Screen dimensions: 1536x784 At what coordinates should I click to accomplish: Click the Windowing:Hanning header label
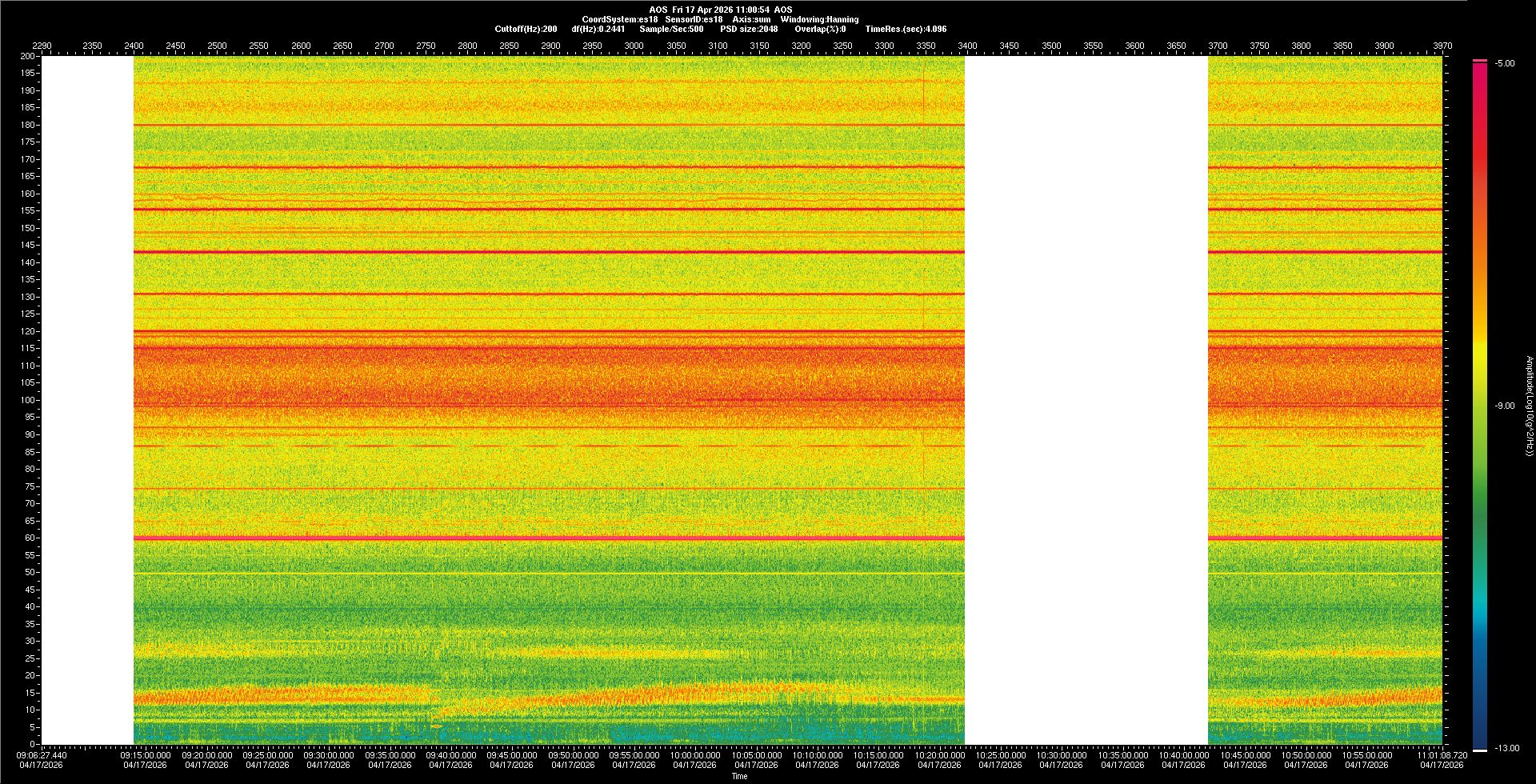pyautogui.click(x=819, y=19)
